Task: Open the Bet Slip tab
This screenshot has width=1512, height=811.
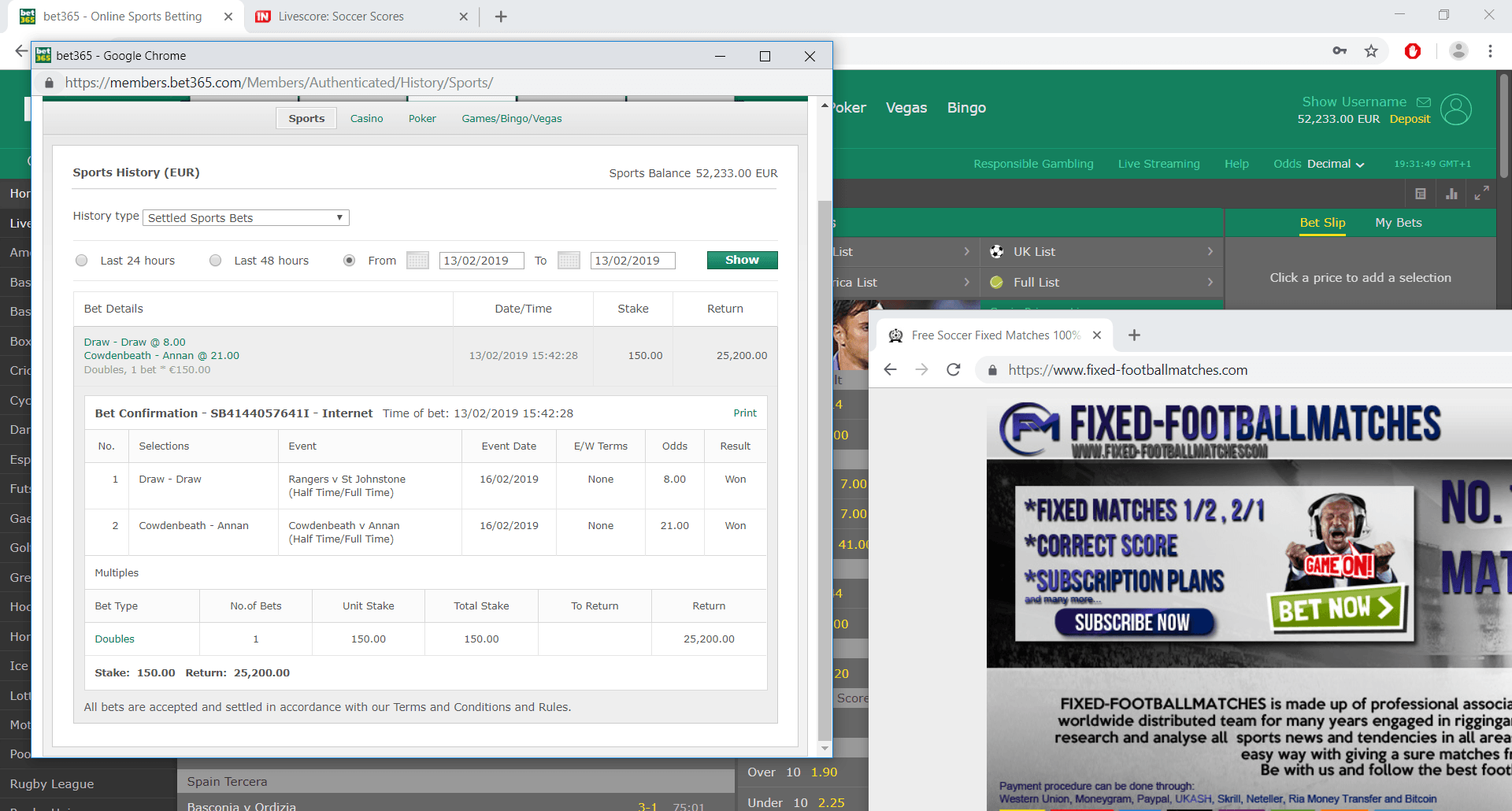Action: pos(1322,223)
